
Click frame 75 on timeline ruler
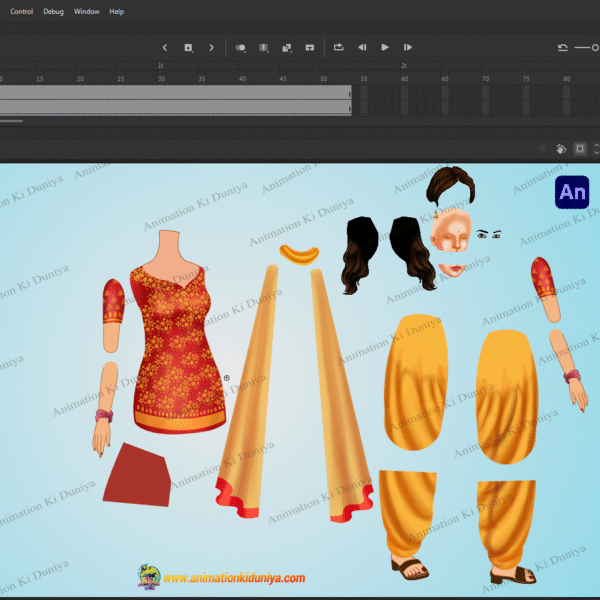526,78
